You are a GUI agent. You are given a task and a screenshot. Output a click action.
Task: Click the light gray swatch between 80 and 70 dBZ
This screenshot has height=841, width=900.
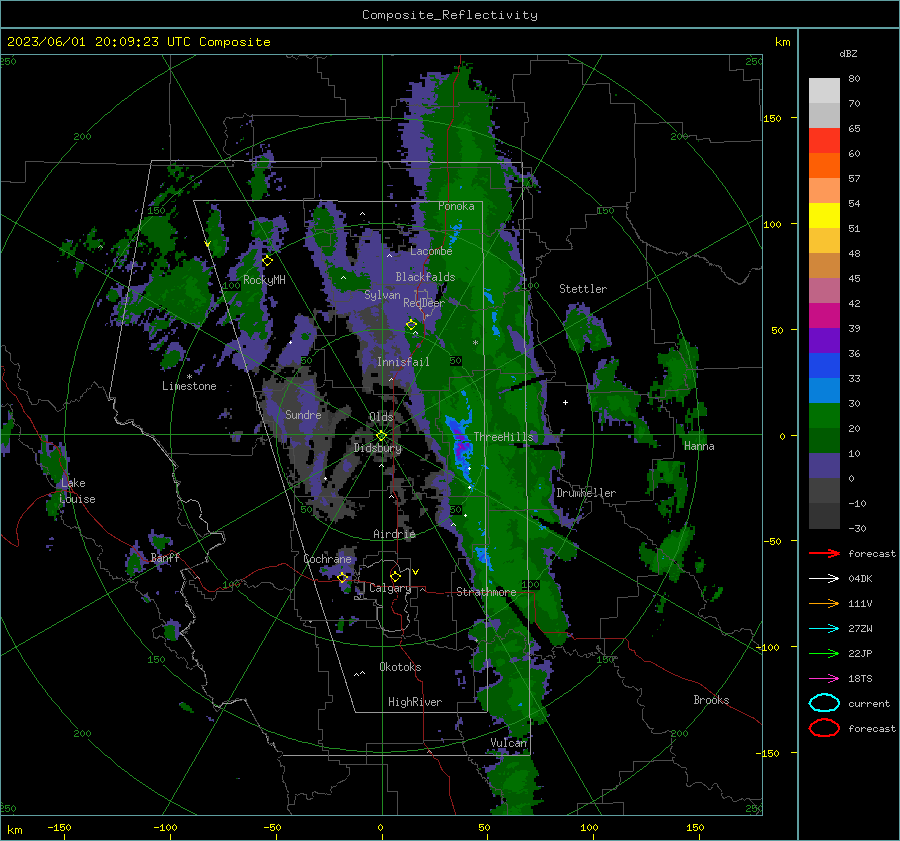[824, 91]
